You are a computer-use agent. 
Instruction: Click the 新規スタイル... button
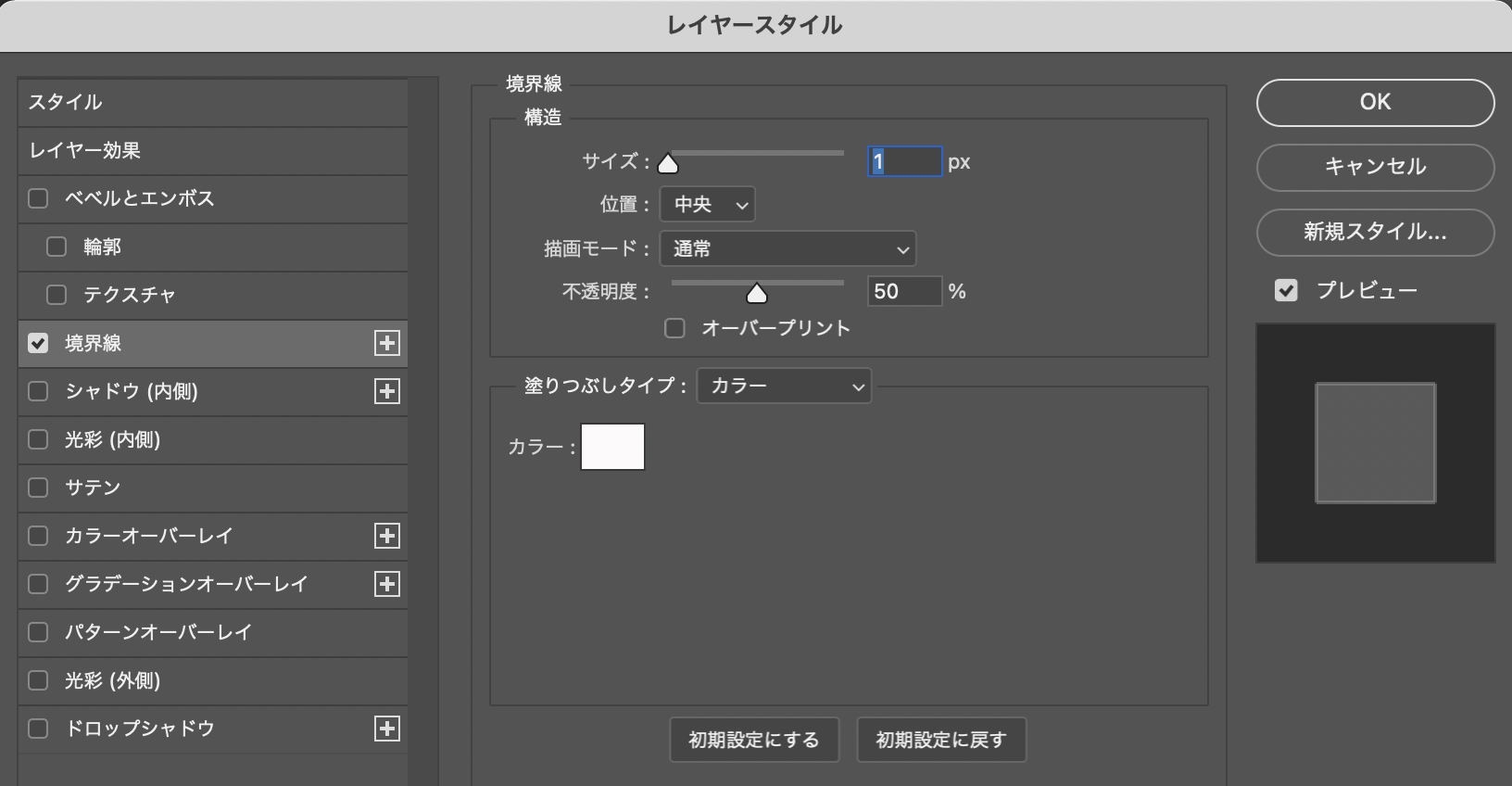pyautogui.click(x=1375, y=232)
